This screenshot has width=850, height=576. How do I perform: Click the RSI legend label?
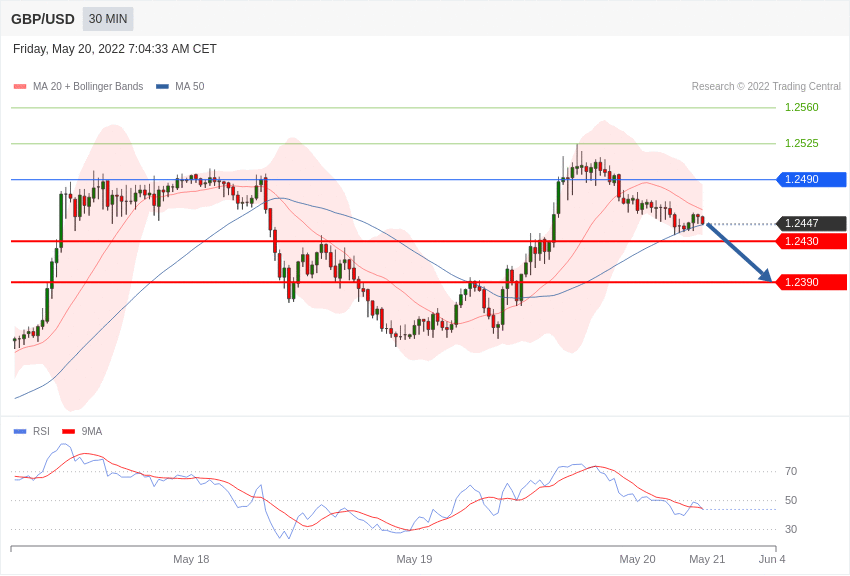click(41, 431)
